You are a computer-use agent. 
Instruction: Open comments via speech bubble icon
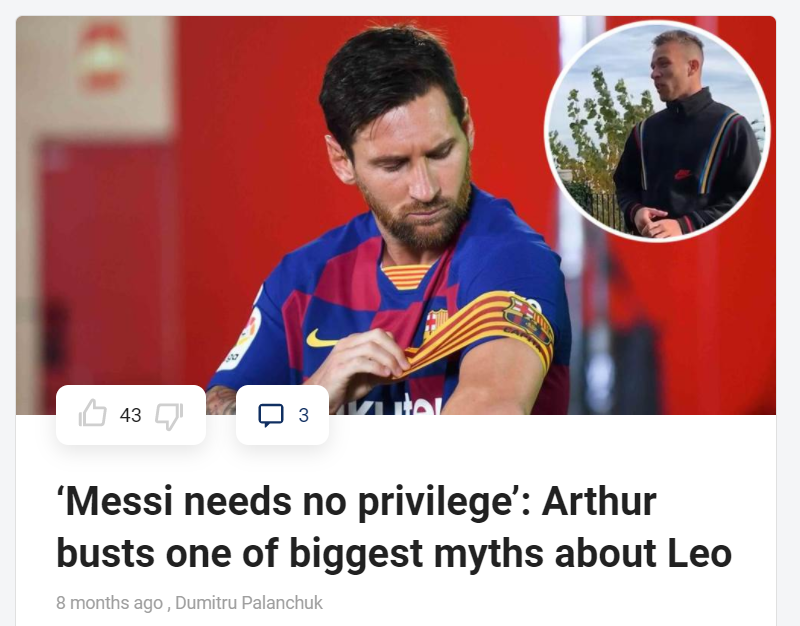tap(270, 415)
